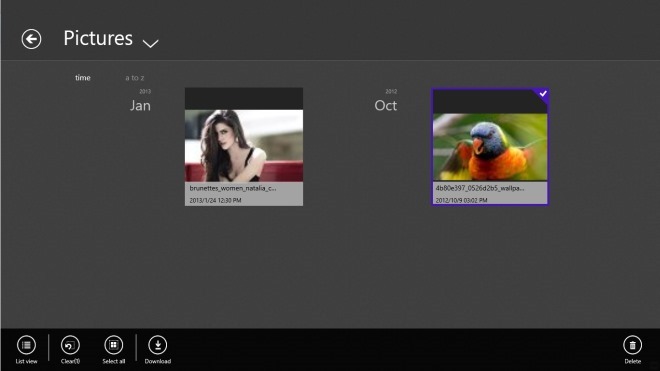This screenshot has height=371, width=660.
Task: Sort pictures by time
Action: 83,77
